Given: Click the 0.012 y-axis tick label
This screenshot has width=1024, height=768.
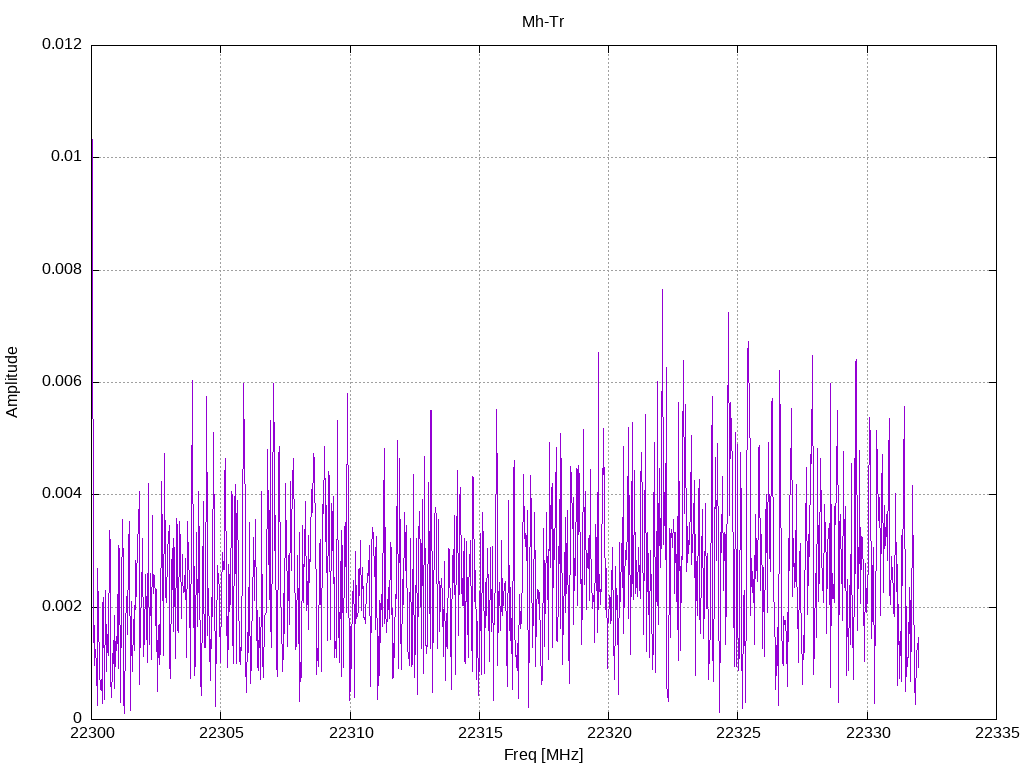Looking at the screenshot, I should tap(61, 45).
